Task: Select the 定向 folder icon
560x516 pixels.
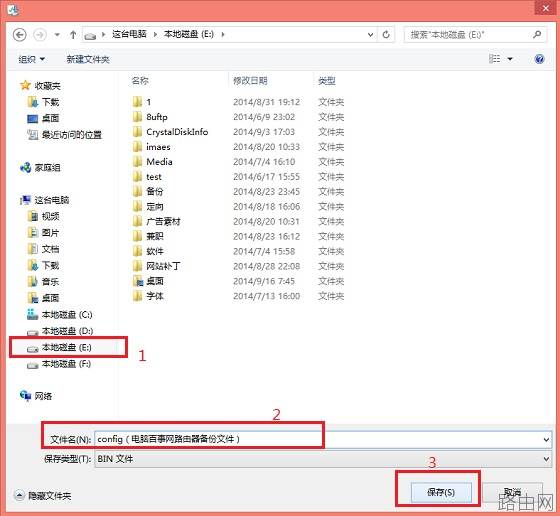Action: pyautogui.click(x=138, y=206)
